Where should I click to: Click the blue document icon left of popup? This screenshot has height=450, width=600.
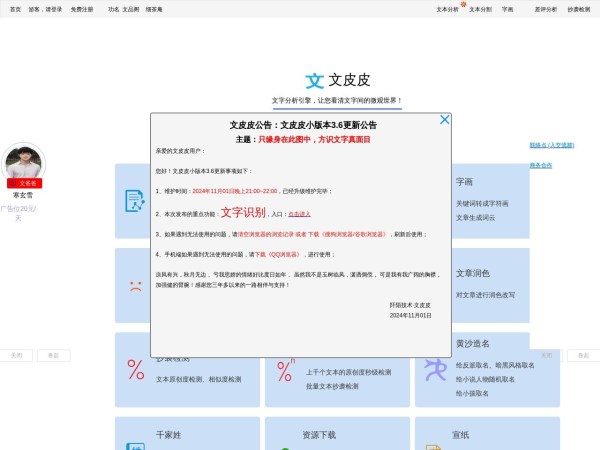[134, 201]
